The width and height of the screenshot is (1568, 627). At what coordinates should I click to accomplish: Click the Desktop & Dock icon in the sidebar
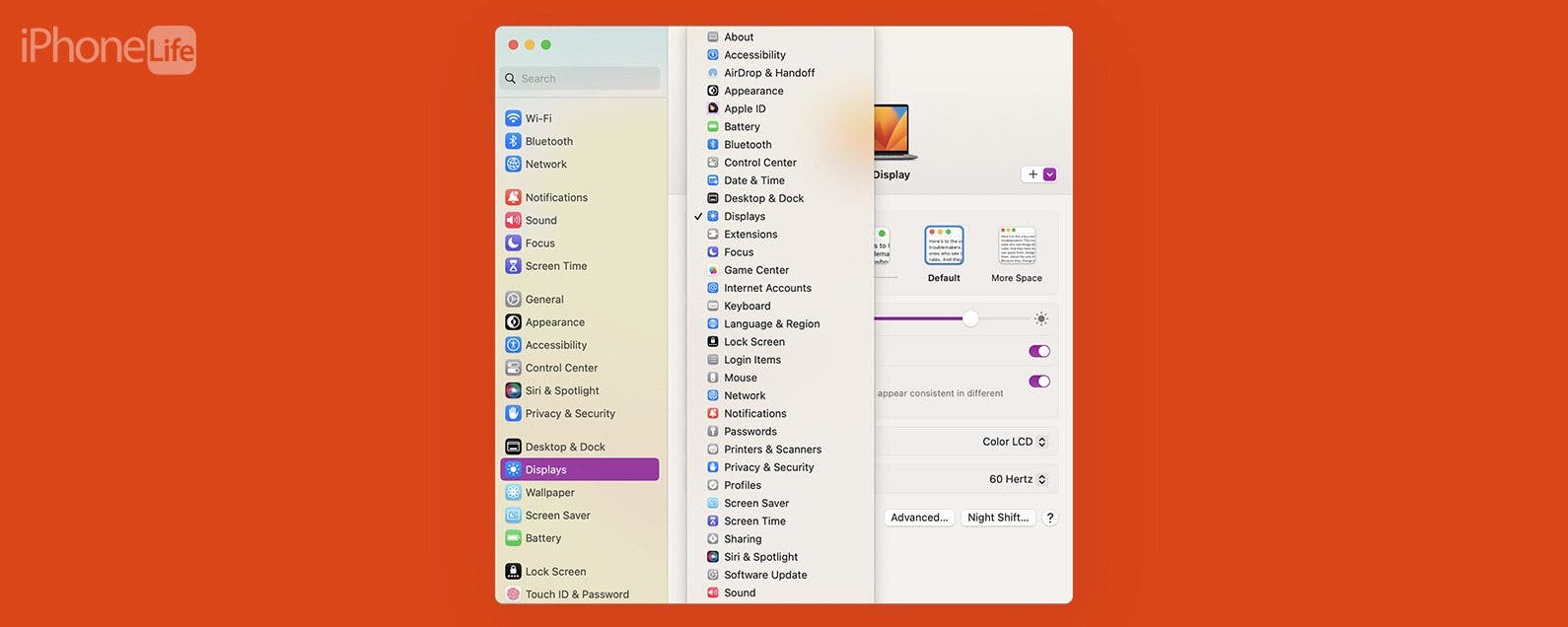[x=513, y=447]
